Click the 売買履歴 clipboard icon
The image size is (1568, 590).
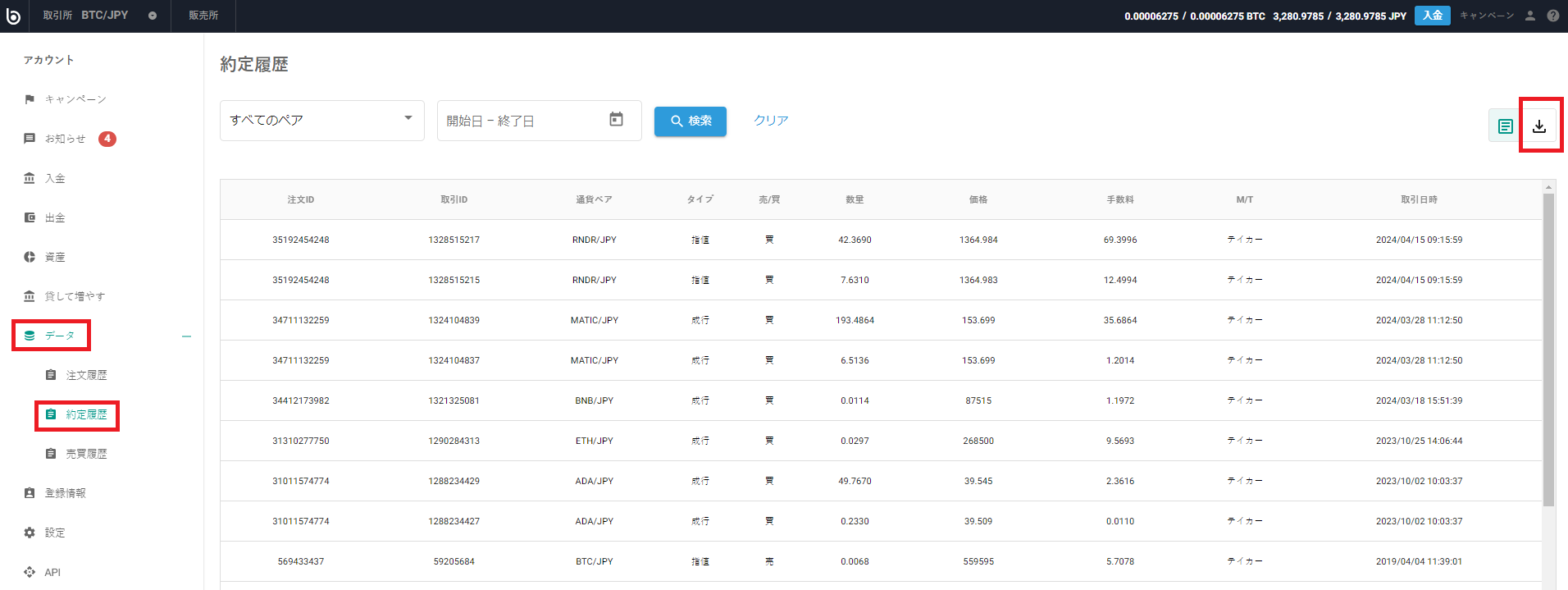point(51,454)
